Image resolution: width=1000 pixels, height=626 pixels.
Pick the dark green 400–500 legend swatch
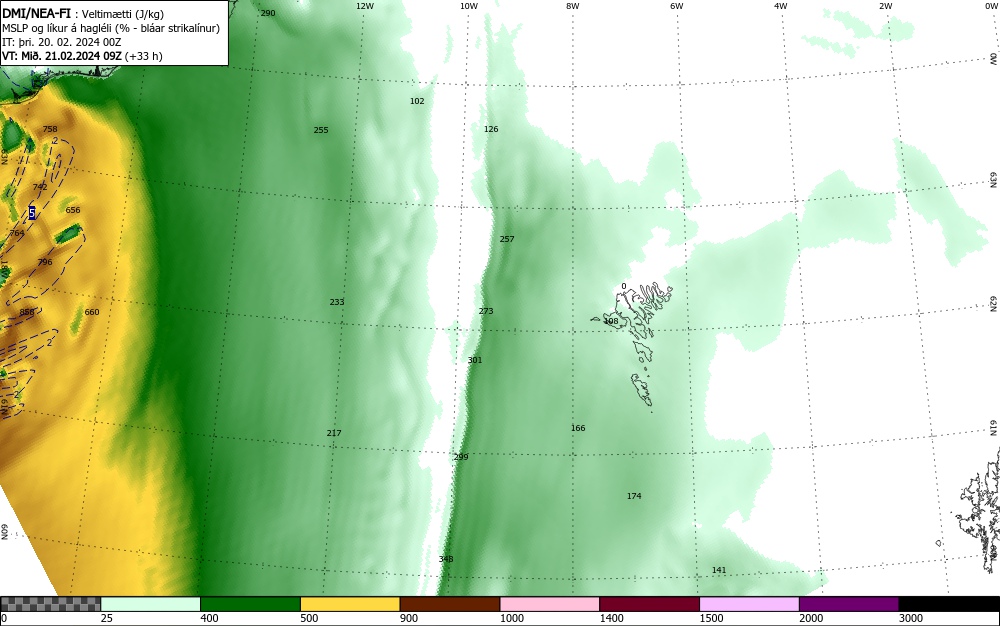(250, 604)
